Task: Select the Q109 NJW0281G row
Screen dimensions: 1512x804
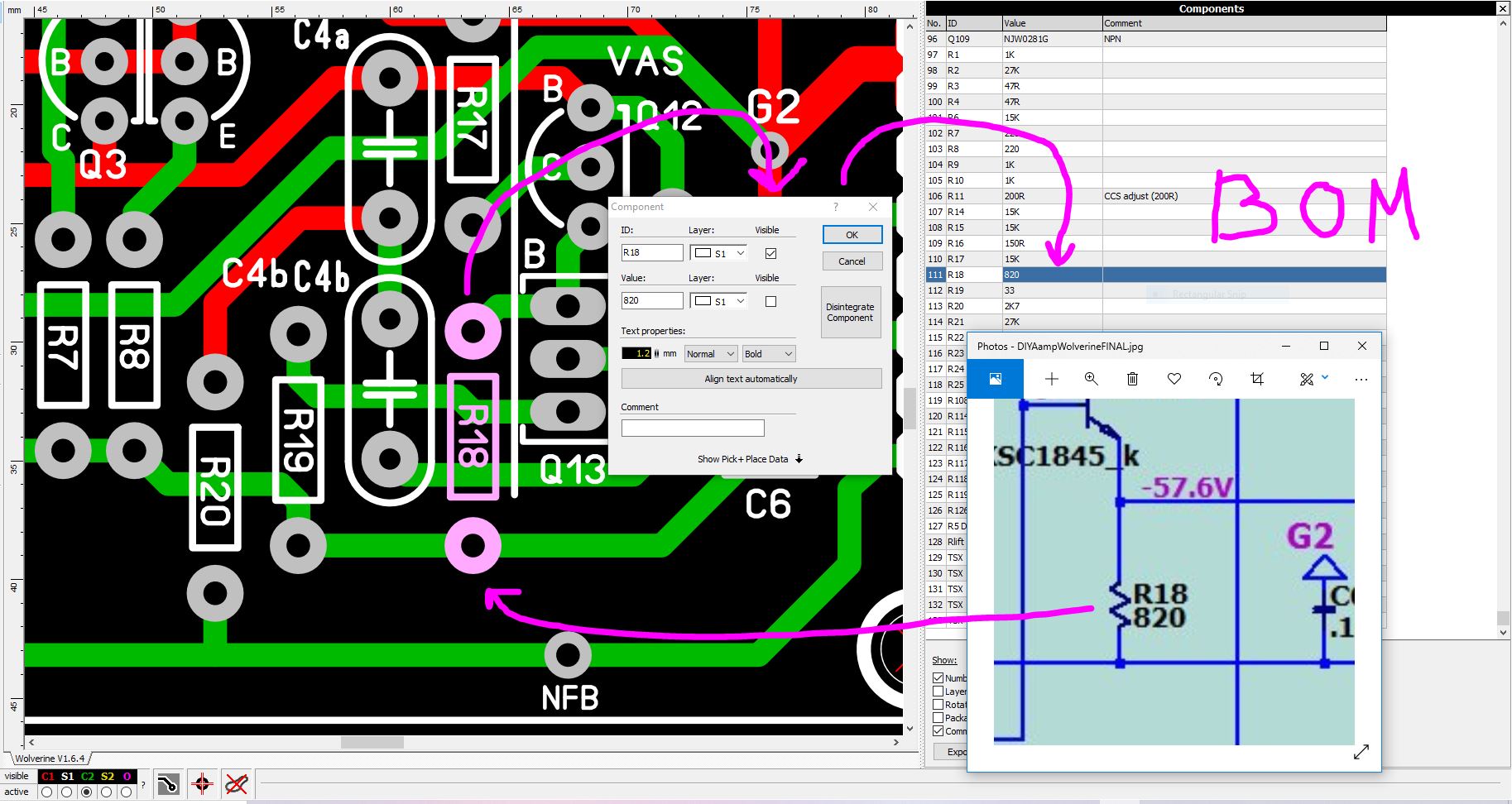Action: 1156,39
